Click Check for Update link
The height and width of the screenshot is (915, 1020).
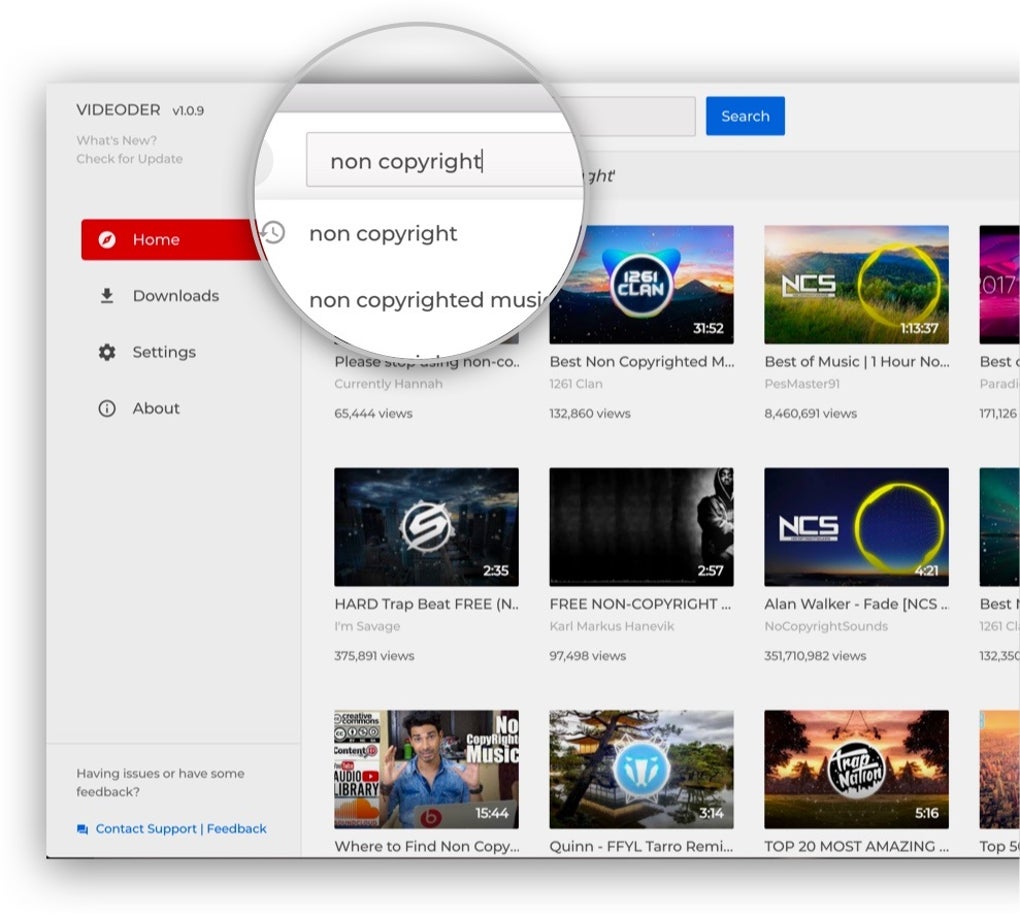pyautogui.click(x=129, y=159)
